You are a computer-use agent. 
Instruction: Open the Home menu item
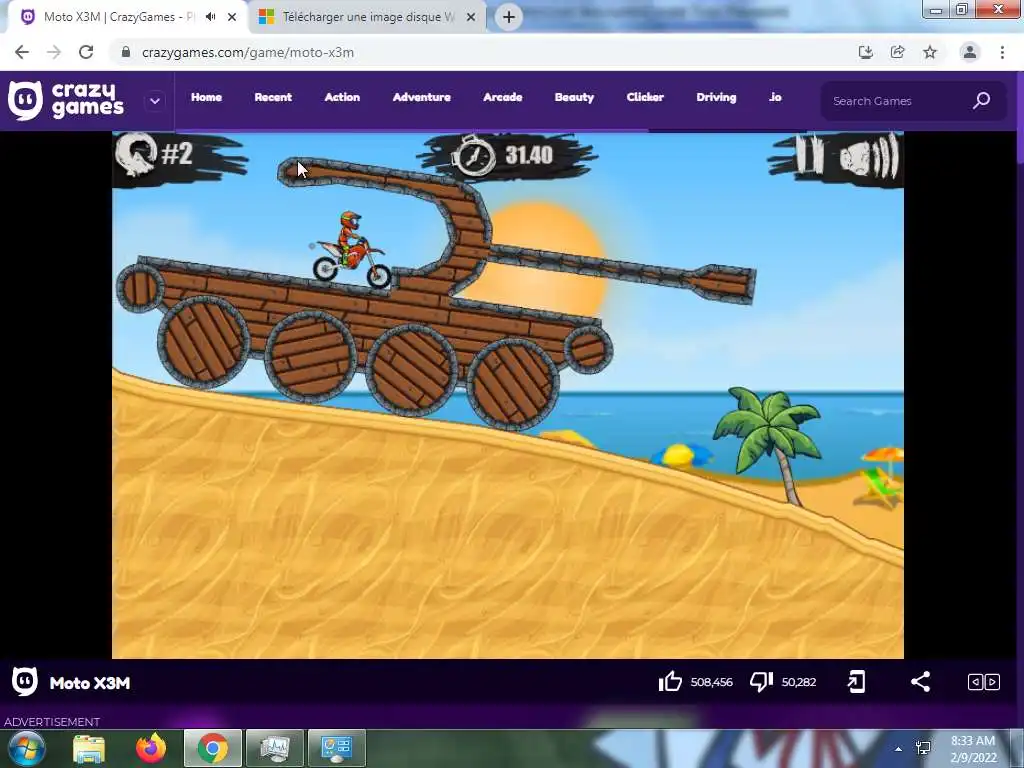click(206, 97)
